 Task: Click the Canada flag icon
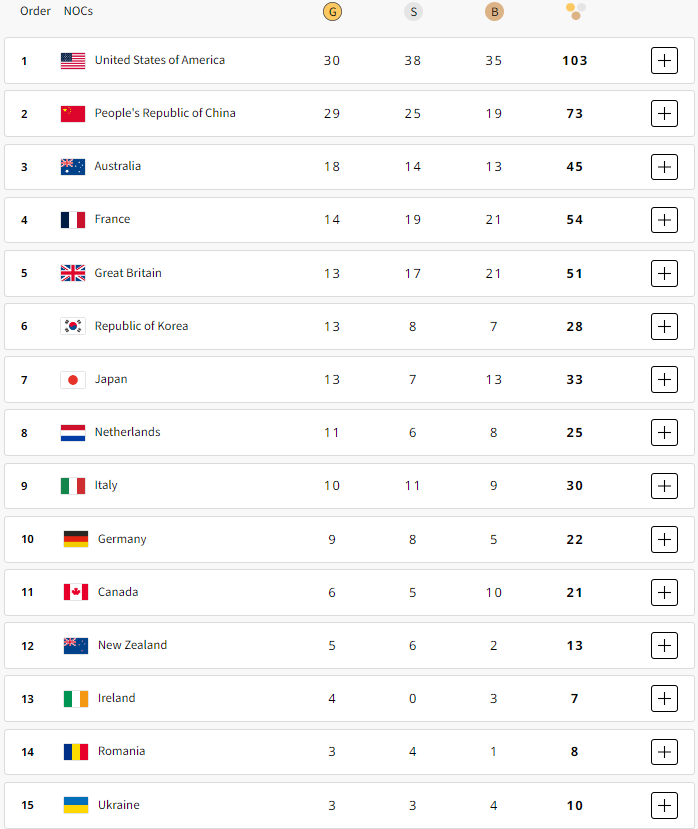pos(76,592)
